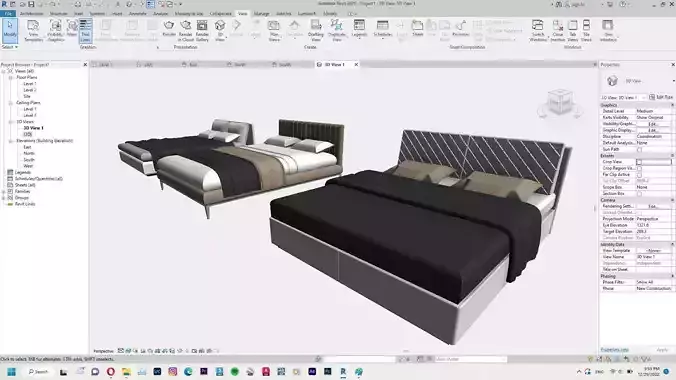The width and height of the screenshot is (676, 380).
Task: Collapse Floor Plans node
Action: coord(10,78)
